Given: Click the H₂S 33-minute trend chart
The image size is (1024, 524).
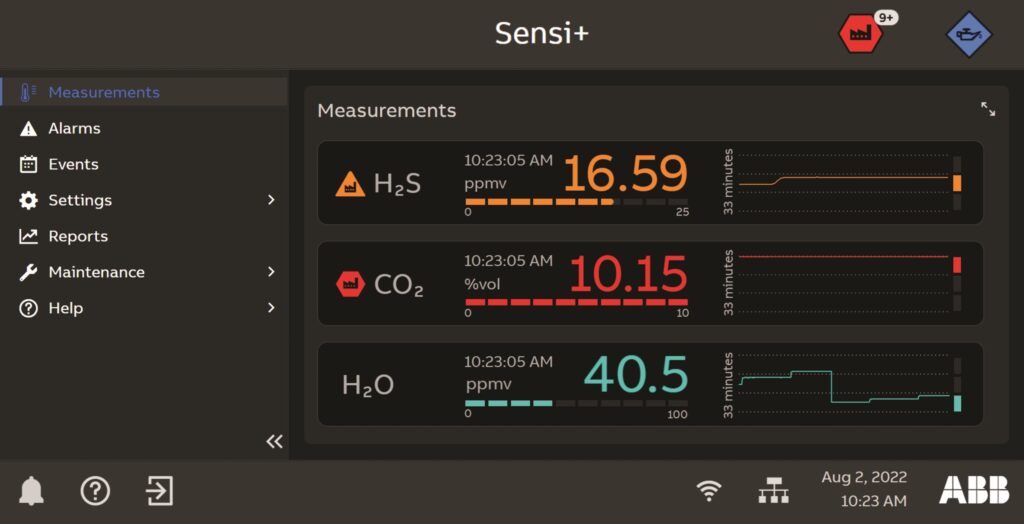Looking at the screenshot, I should click(843, 183).
